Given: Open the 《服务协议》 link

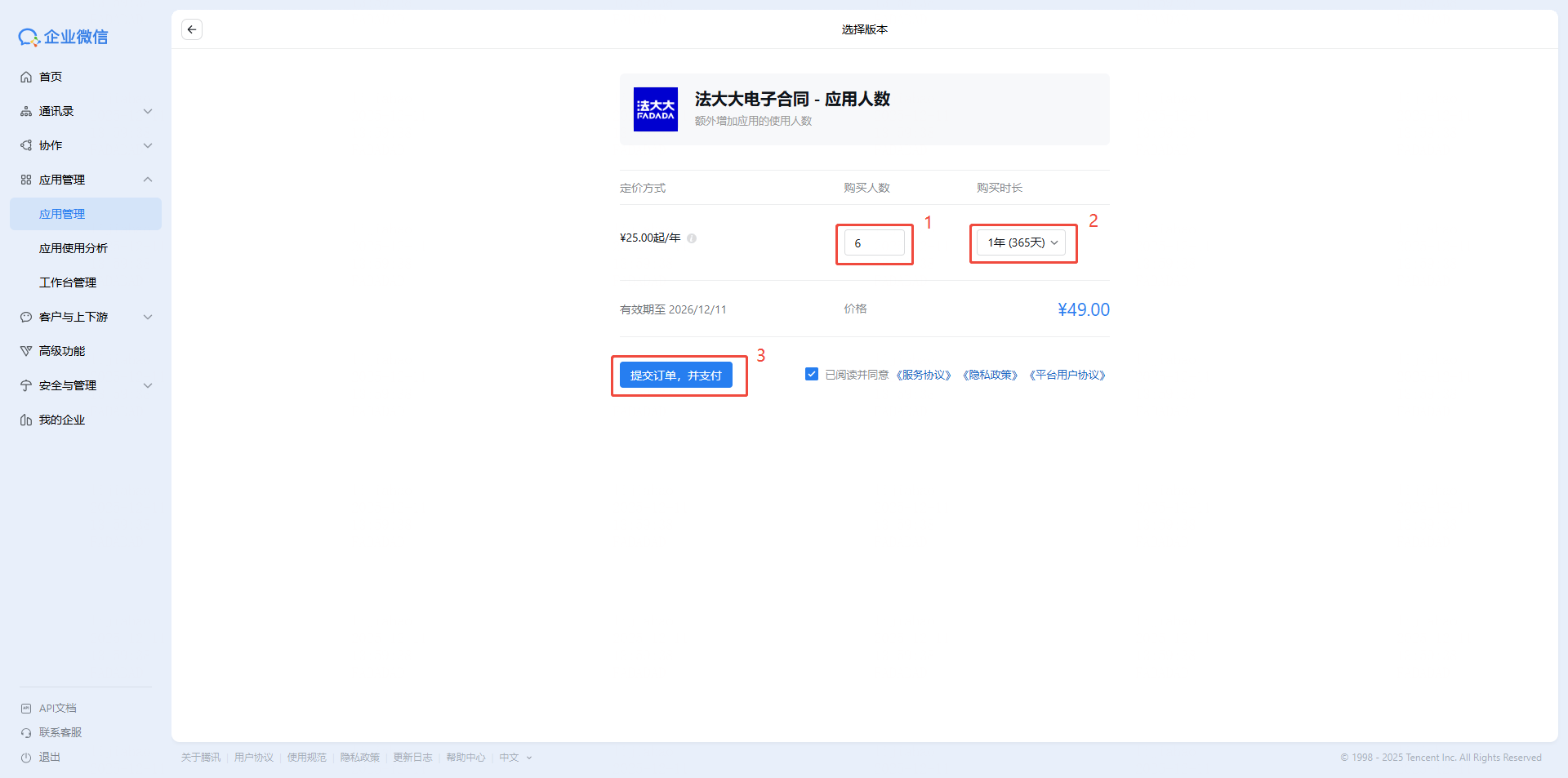Looking at the screenshot, I should click(924, 375).
